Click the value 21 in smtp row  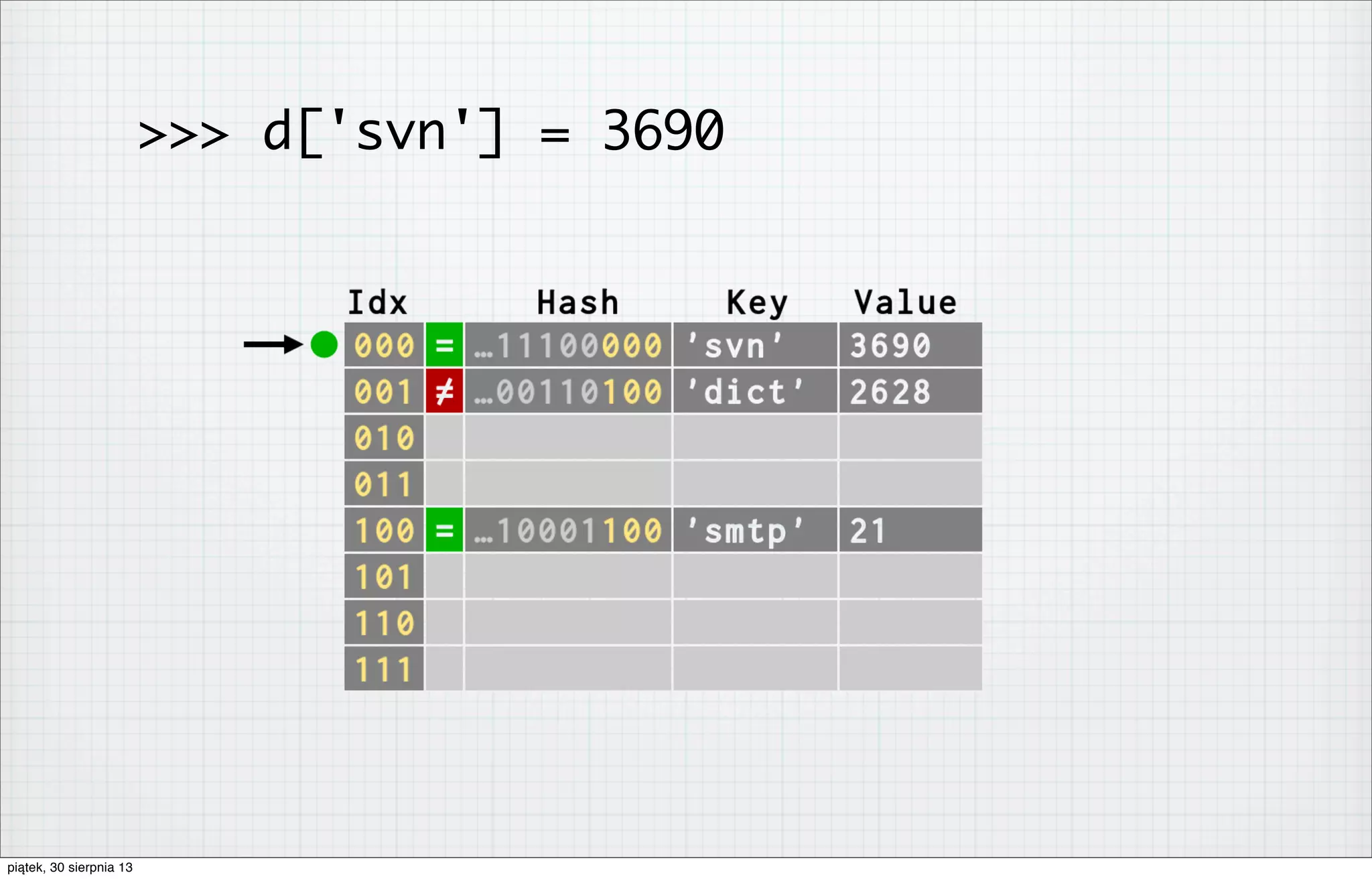(868, 531)
